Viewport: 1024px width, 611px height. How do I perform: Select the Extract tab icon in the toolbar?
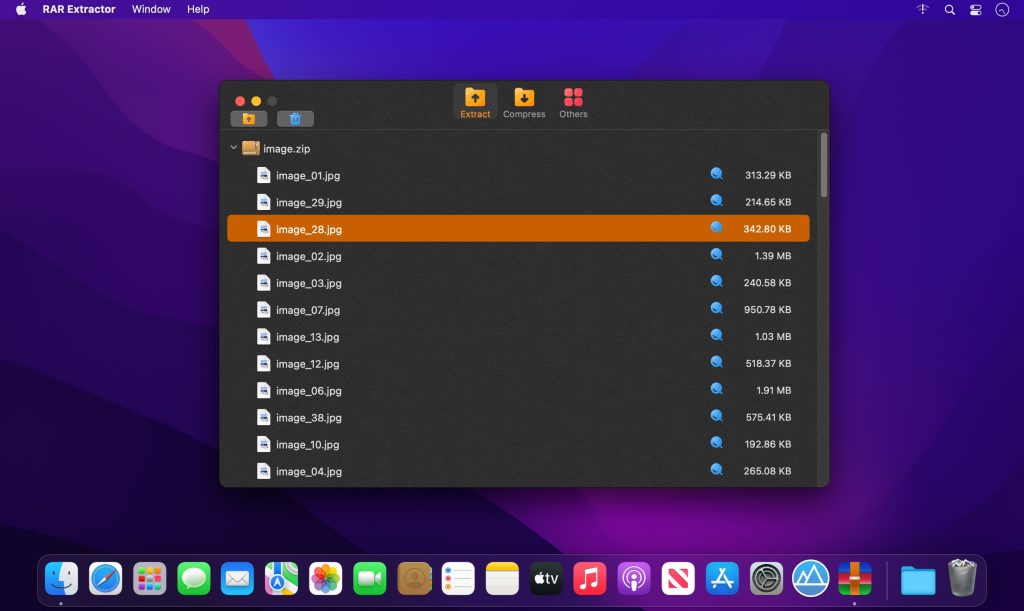pos(475,100)
